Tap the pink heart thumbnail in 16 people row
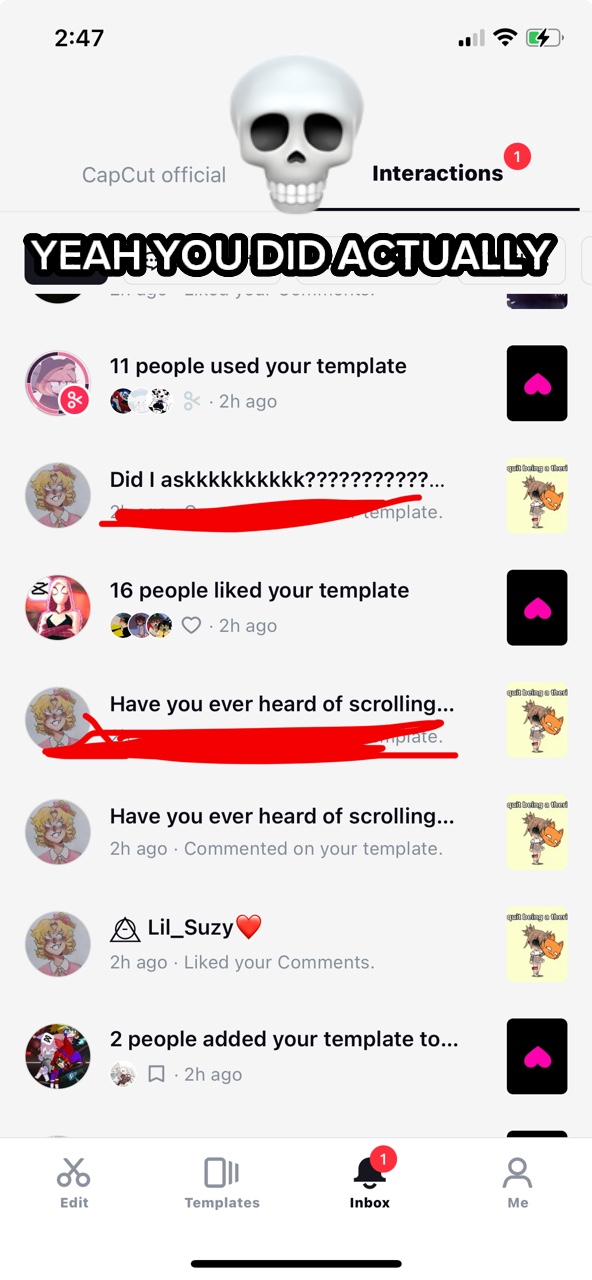Image resolution: width=592 pixels, height=1280 pixels. click(537, 607)
